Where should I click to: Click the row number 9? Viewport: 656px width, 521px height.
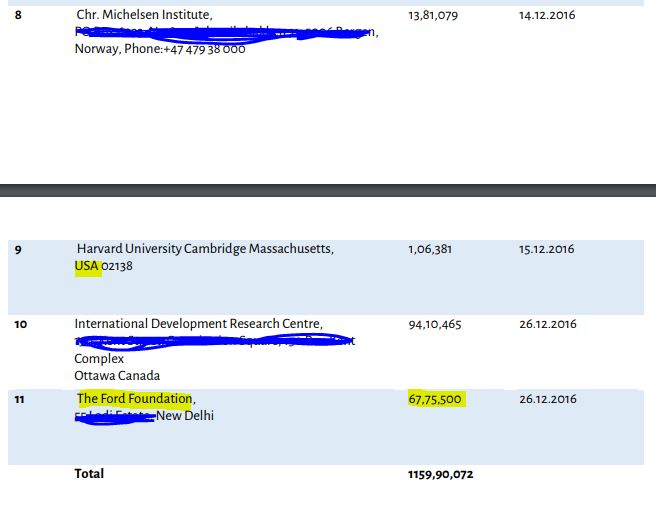pyautogui.click(x=18, y=250)
